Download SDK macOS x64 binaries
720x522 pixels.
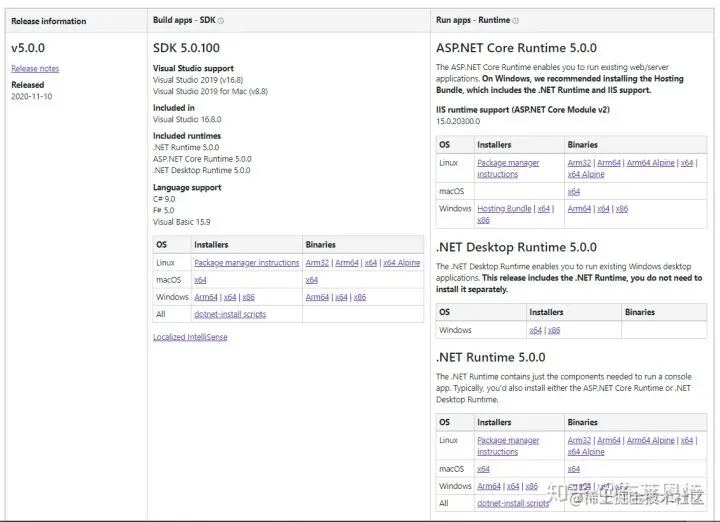point(312,280)
